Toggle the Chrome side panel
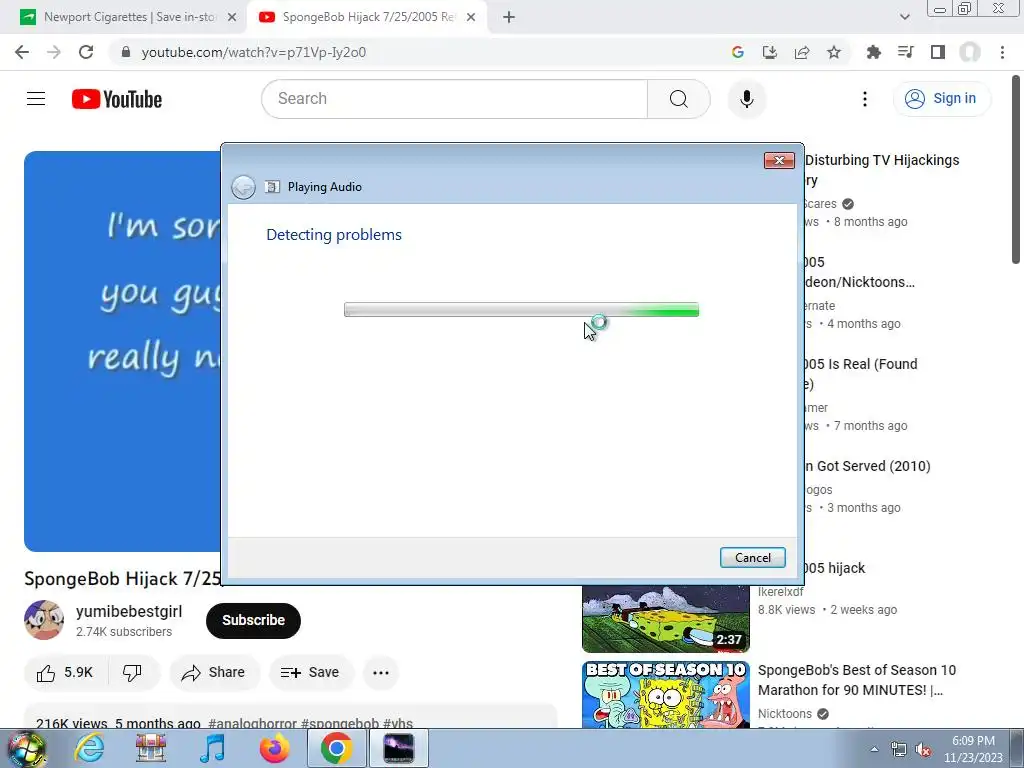 click(x=938, y=52)
